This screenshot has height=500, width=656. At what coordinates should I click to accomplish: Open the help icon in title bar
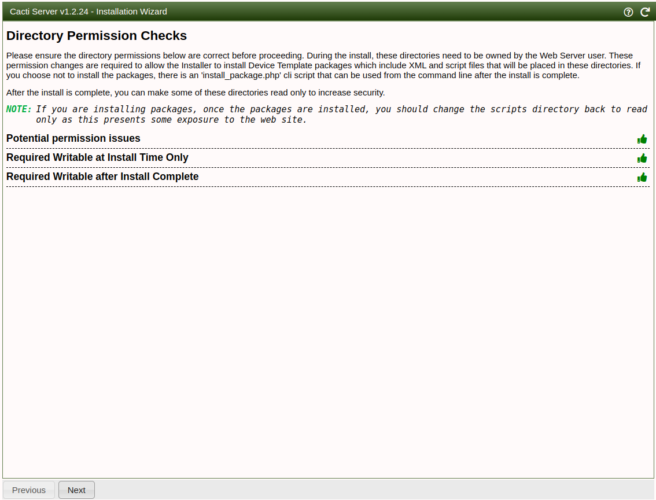pyautogui.click(x=628, y=12)
